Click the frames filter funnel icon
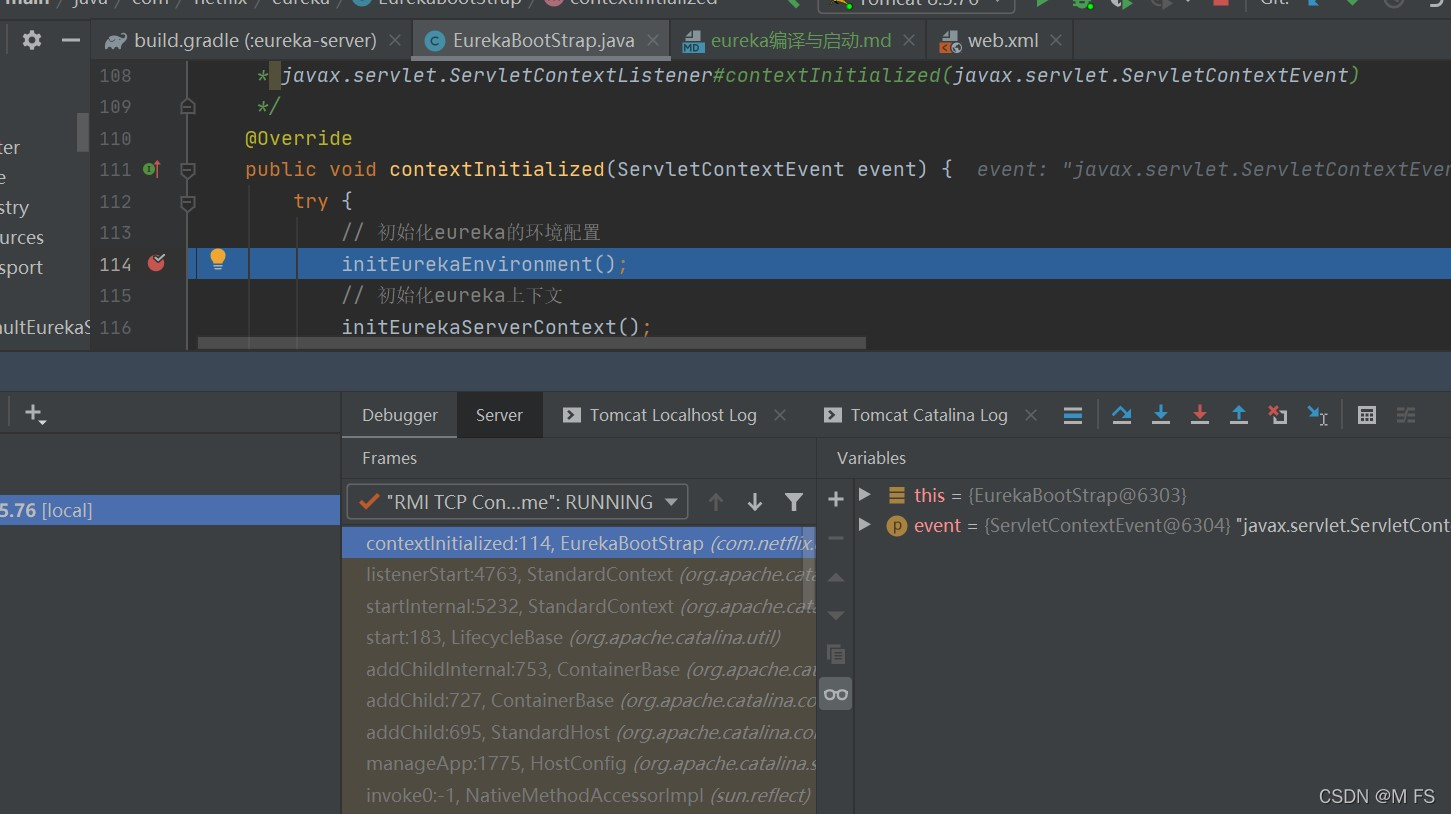1451x814 pixels. click(x=794, y=502)
